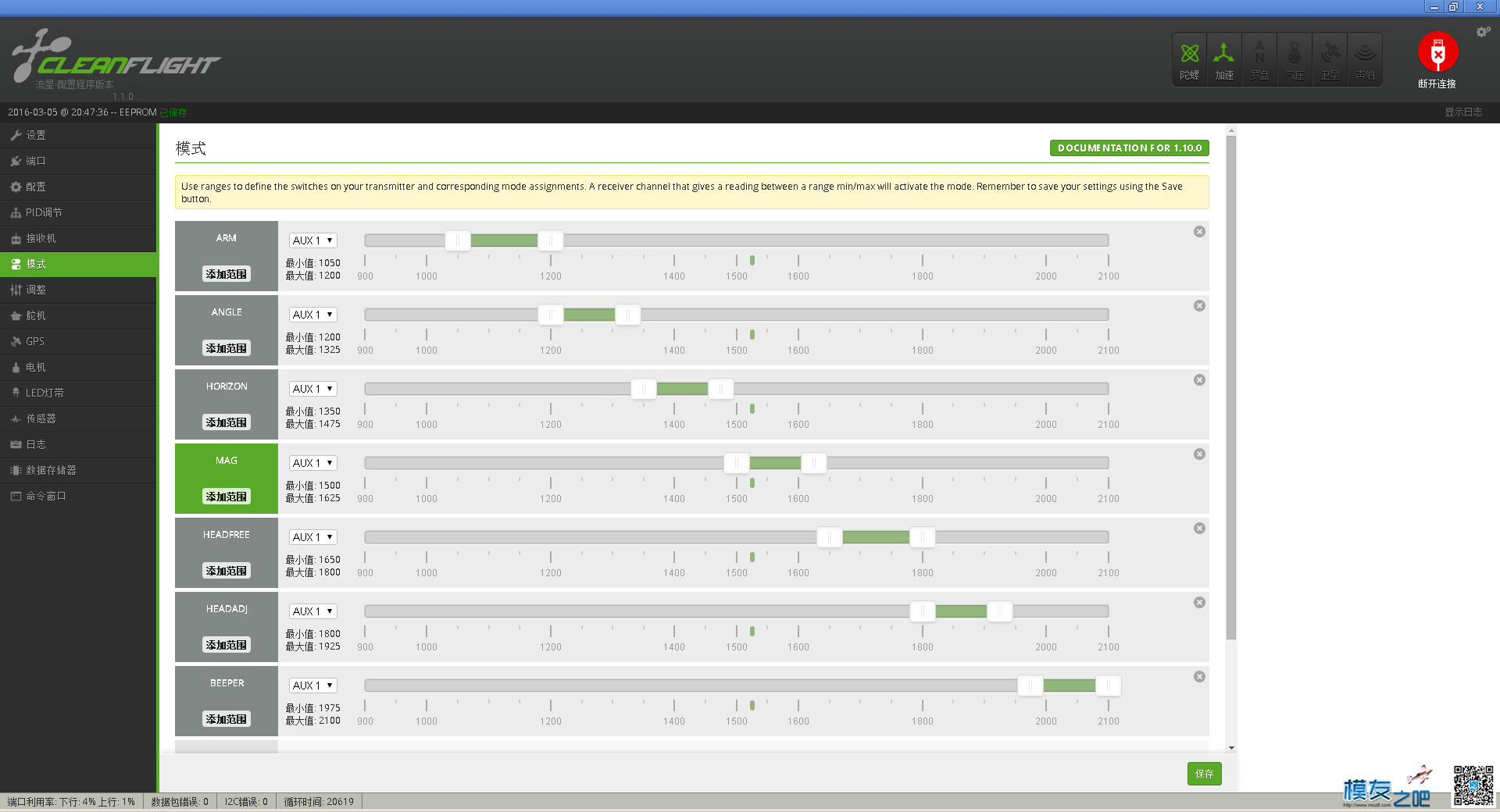Remove the MAG mode range
The height and width of the screenshot is (812, 1500).
1199,454
